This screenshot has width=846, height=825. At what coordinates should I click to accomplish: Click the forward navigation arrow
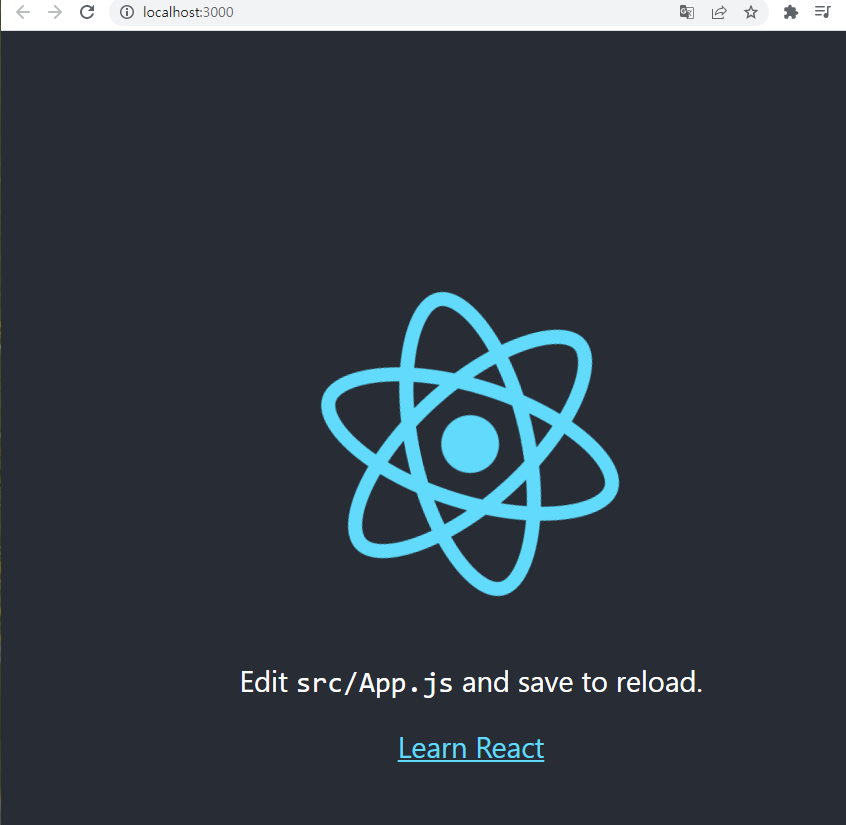[x=55, y=12]
